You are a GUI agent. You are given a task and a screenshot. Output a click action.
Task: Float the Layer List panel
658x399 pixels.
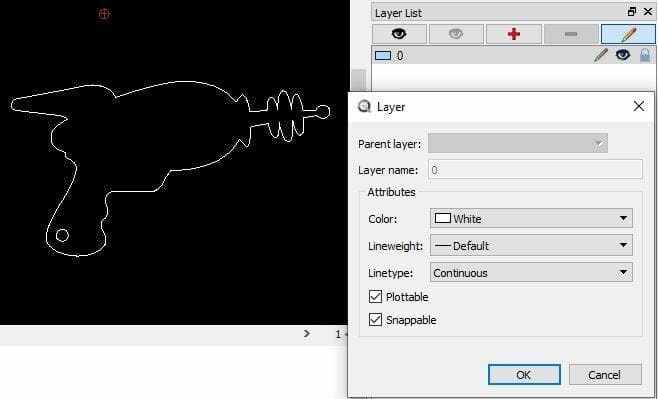632,12
